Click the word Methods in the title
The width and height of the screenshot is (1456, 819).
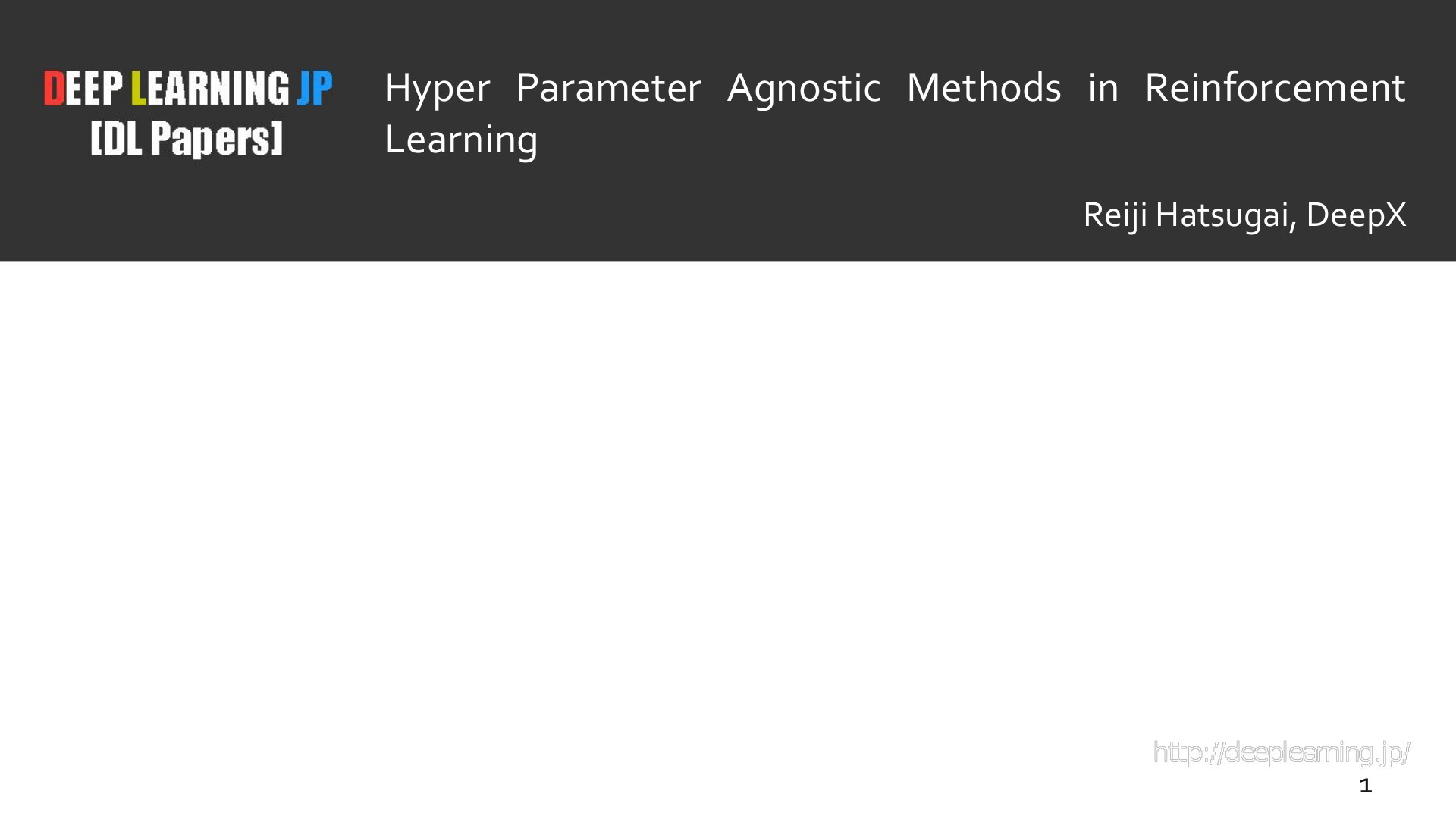click(984, 88)
